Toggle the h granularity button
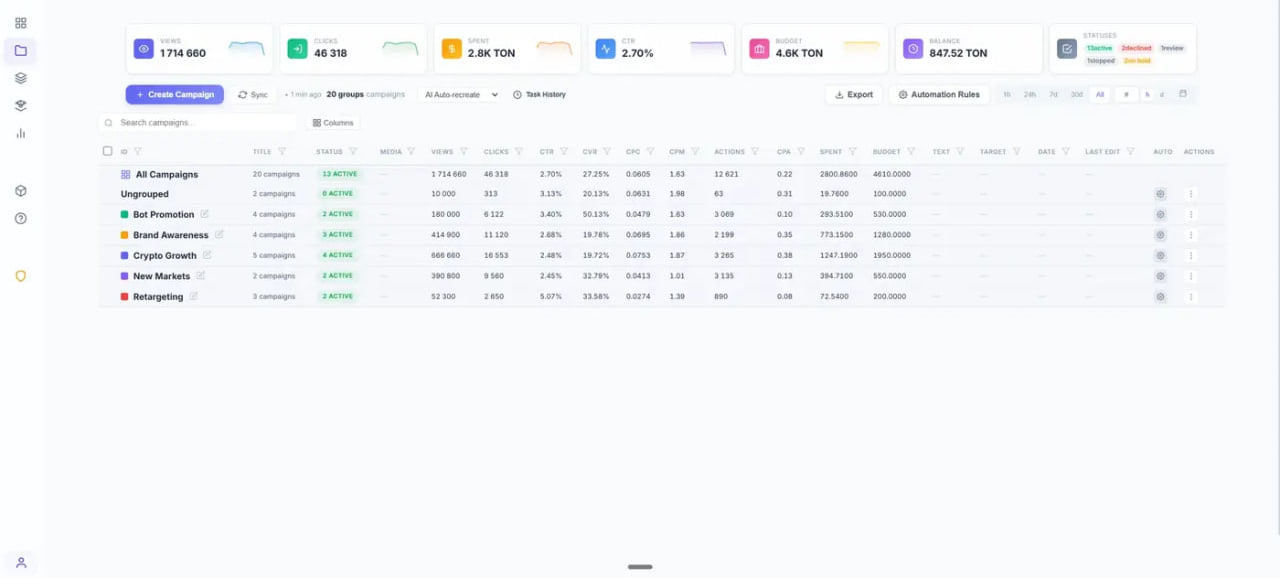The width and height of the screenshot is (1280, 578). pyautogui.click(x=1147, y=94)
